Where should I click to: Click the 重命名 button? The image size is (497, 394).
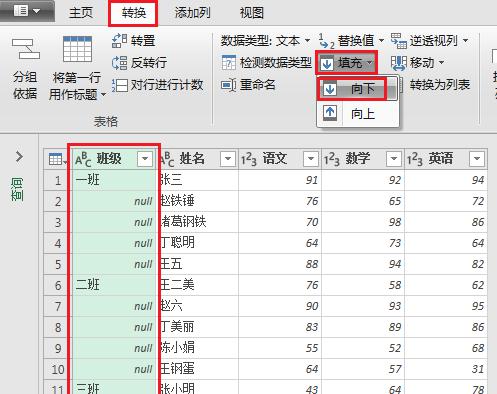coord(248,85)
